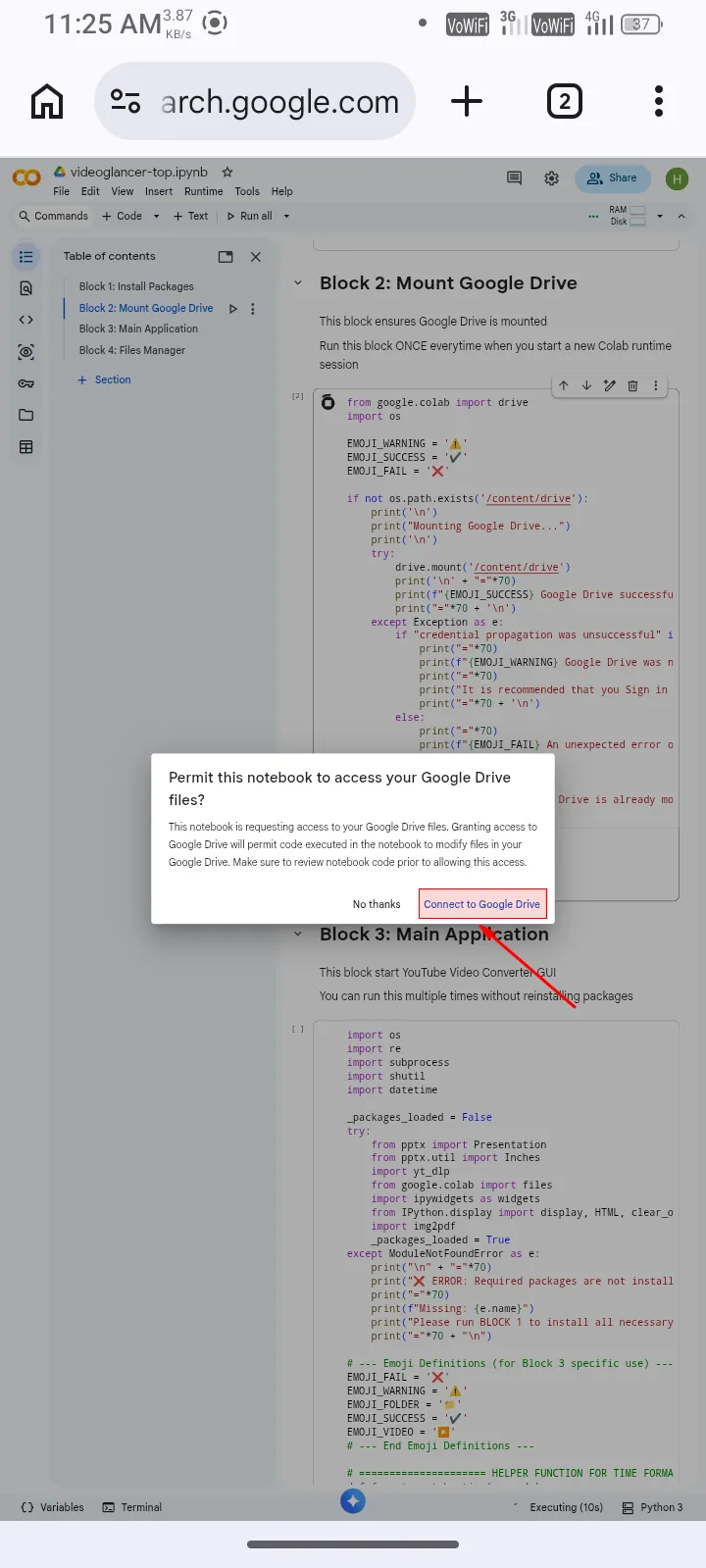Click the videoglancer-top.ipynb notebook title
Image resolution: width=706 pixels, height=1568 pixels.
coord(138,172)
